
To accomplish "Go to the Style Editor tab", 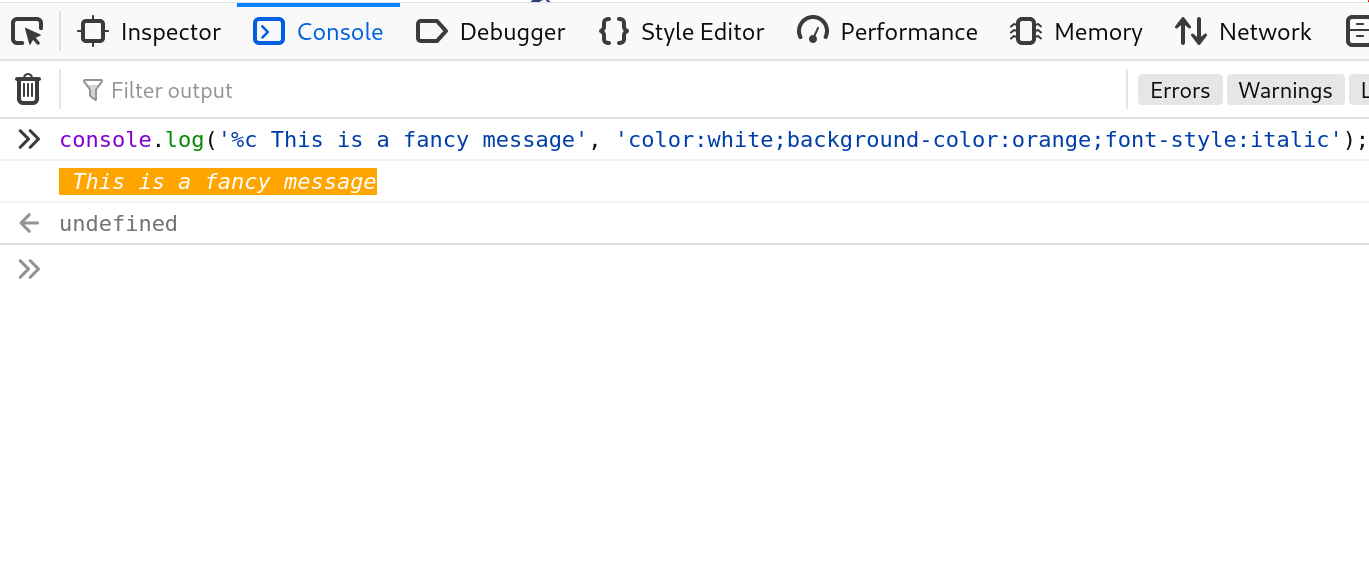I will point(682,32).
